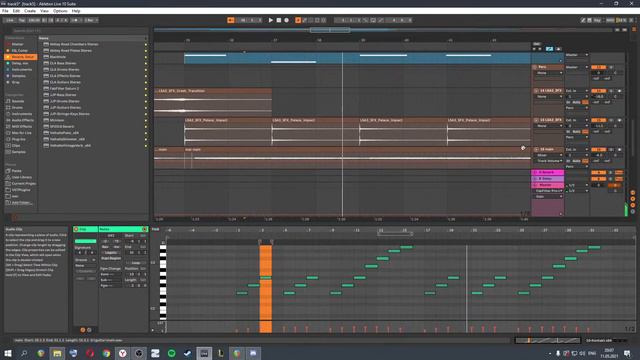This screenshot has width=640, height=360.
Task: Open User Library in Places
Action: coord(21,177)
